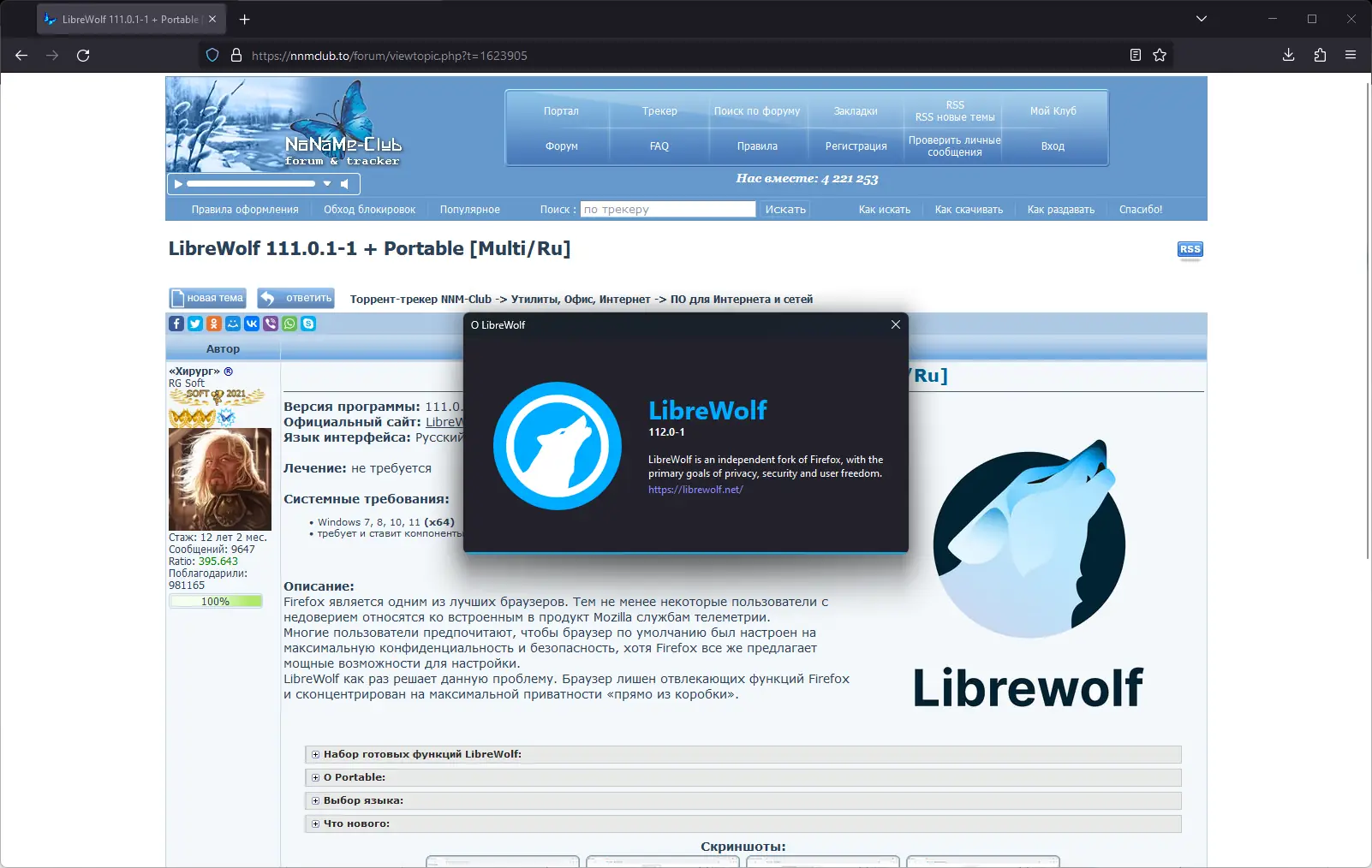Screen dimensions: 1372x868
Task: Open the «Хирург» author profile link
Action: pos(194,372)
